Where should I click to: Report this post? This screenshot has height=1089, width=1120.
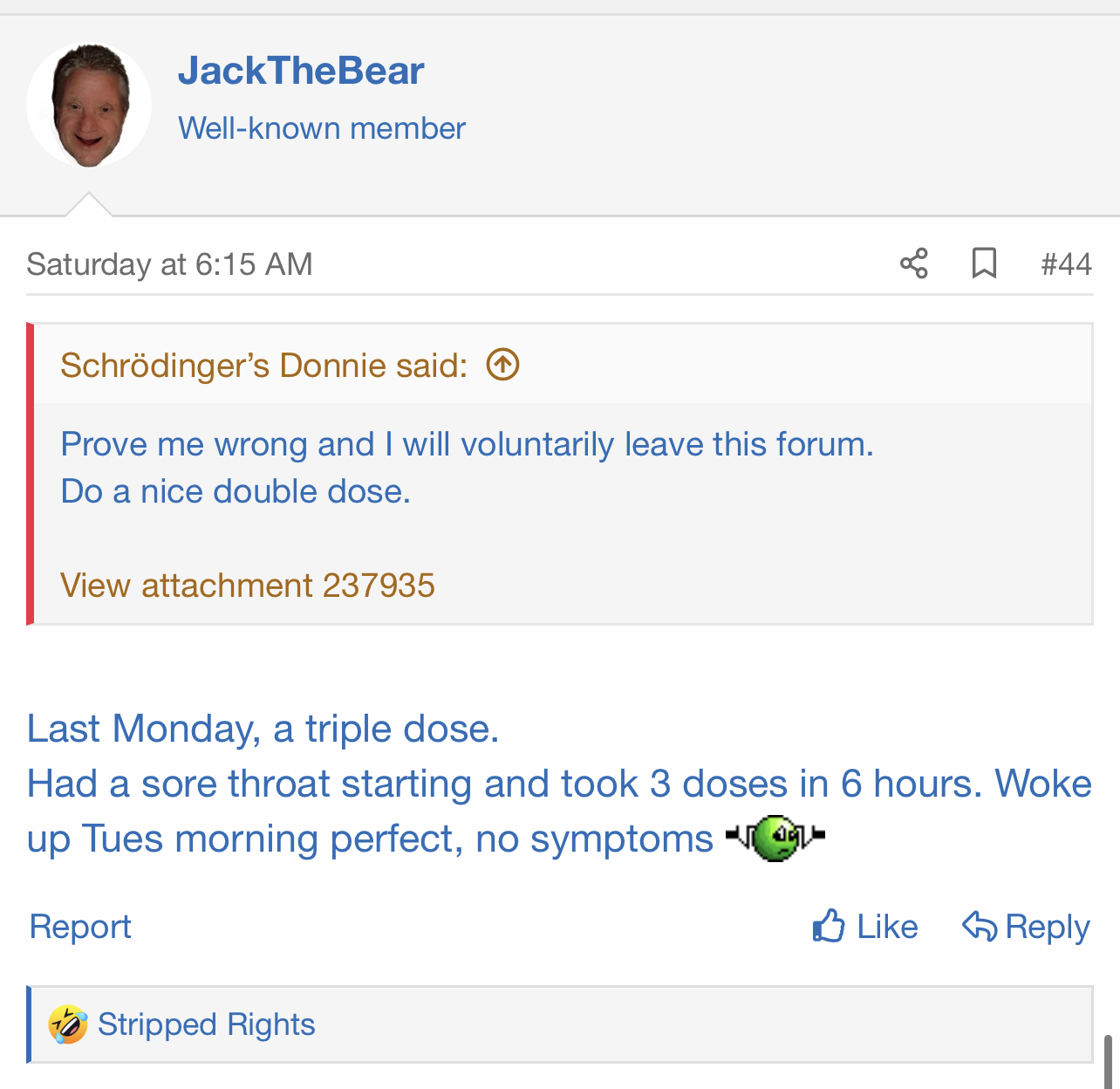(x=80, y=927)
